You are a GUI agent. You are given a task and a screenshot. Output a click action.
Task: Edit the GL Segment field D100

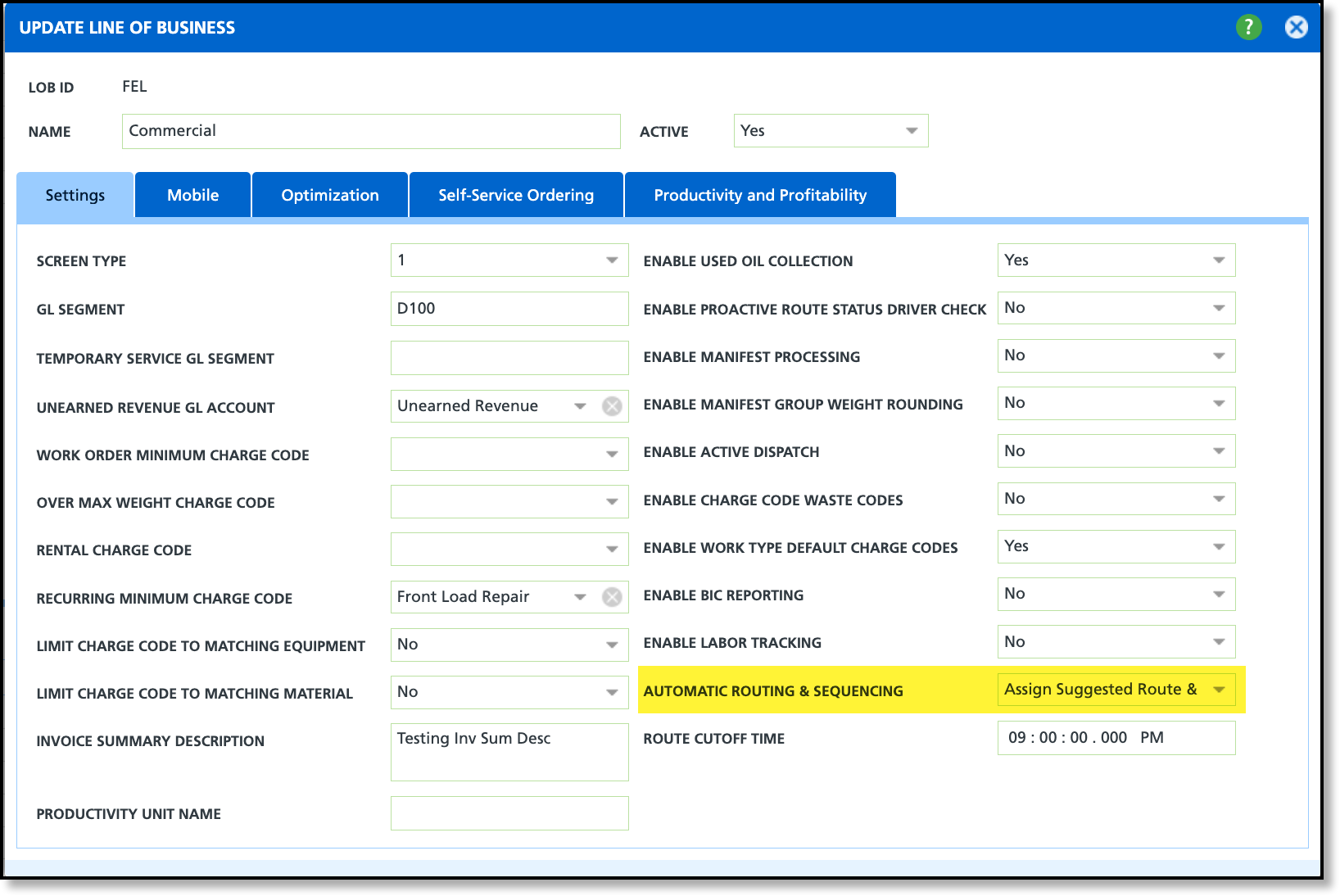pyautogui.click(x=509, y=309)
